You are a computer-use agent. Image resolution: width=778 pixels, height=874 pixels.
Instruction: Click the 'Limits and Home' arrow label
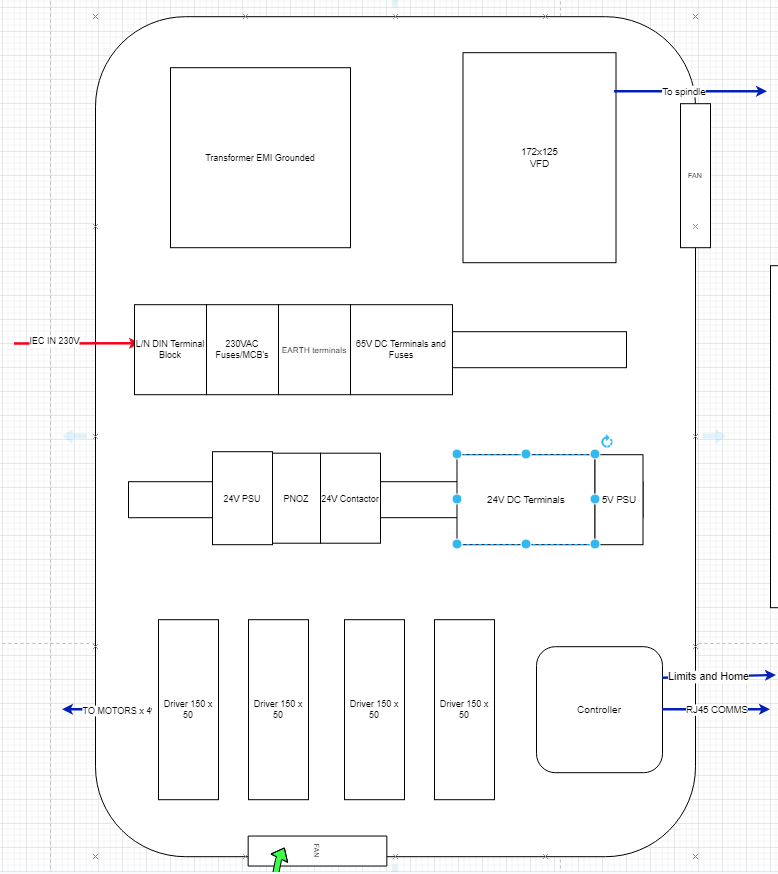pyautogui.click(x=708, y=676)
